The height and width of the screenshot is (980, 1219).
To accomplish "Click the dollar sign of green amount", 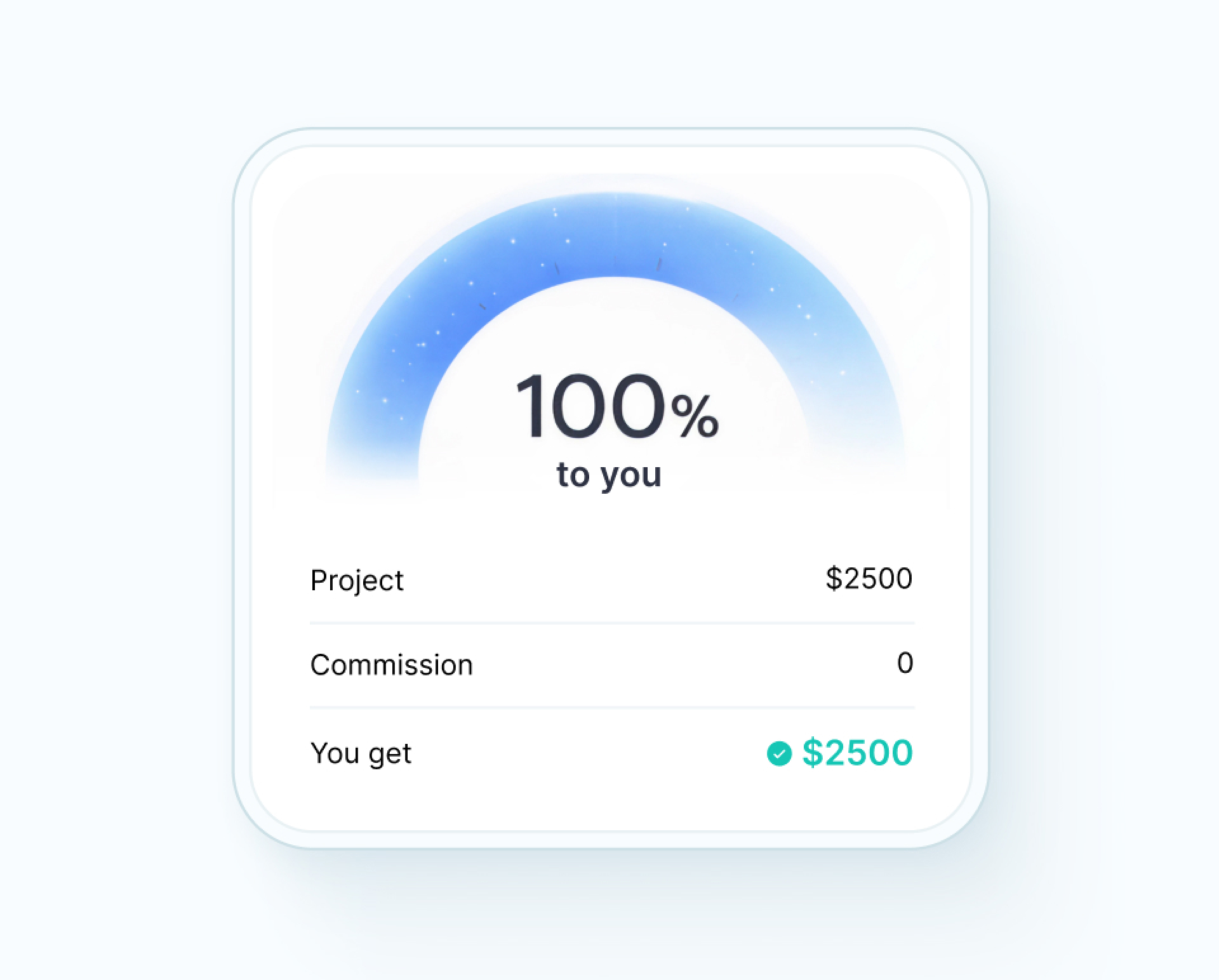I will tap(812, 753).
